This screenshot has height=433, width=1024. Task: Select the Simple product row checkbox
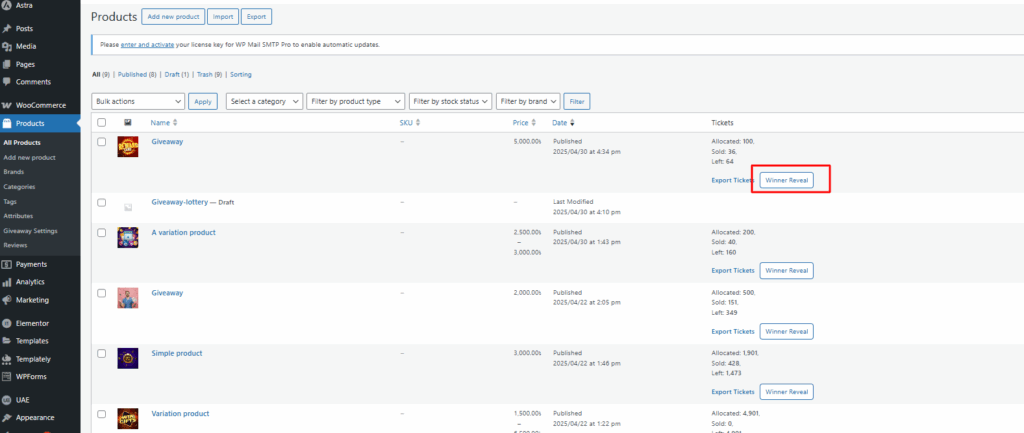coord(101,354)
